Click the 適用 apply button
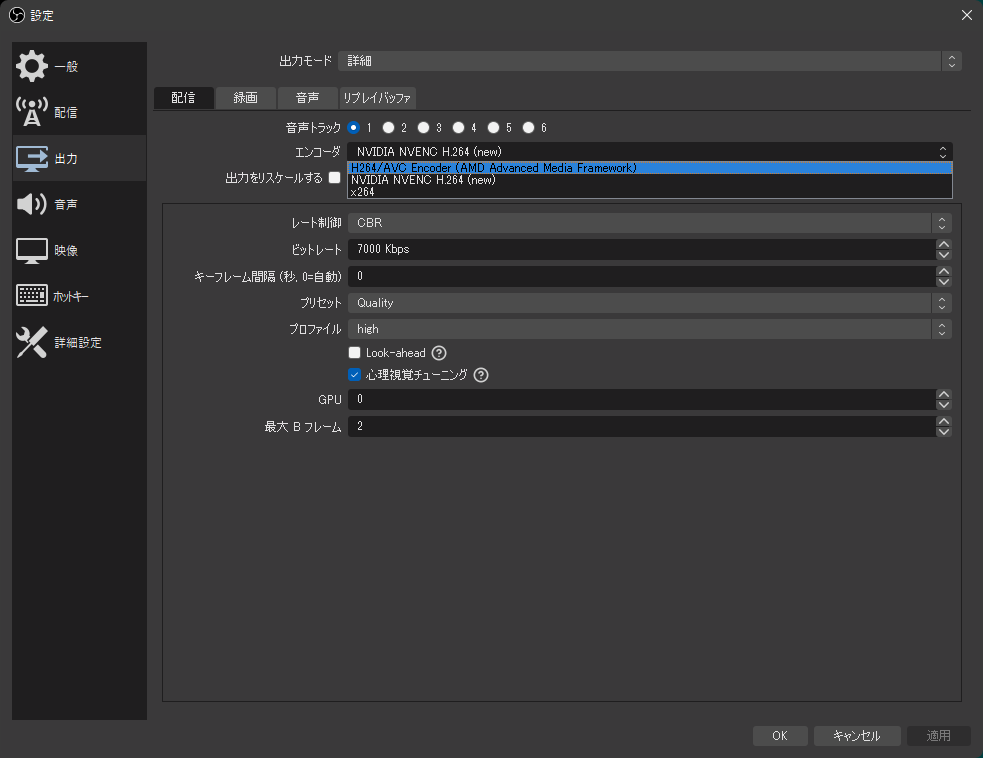The image size is (983, 758). [938, 735]
